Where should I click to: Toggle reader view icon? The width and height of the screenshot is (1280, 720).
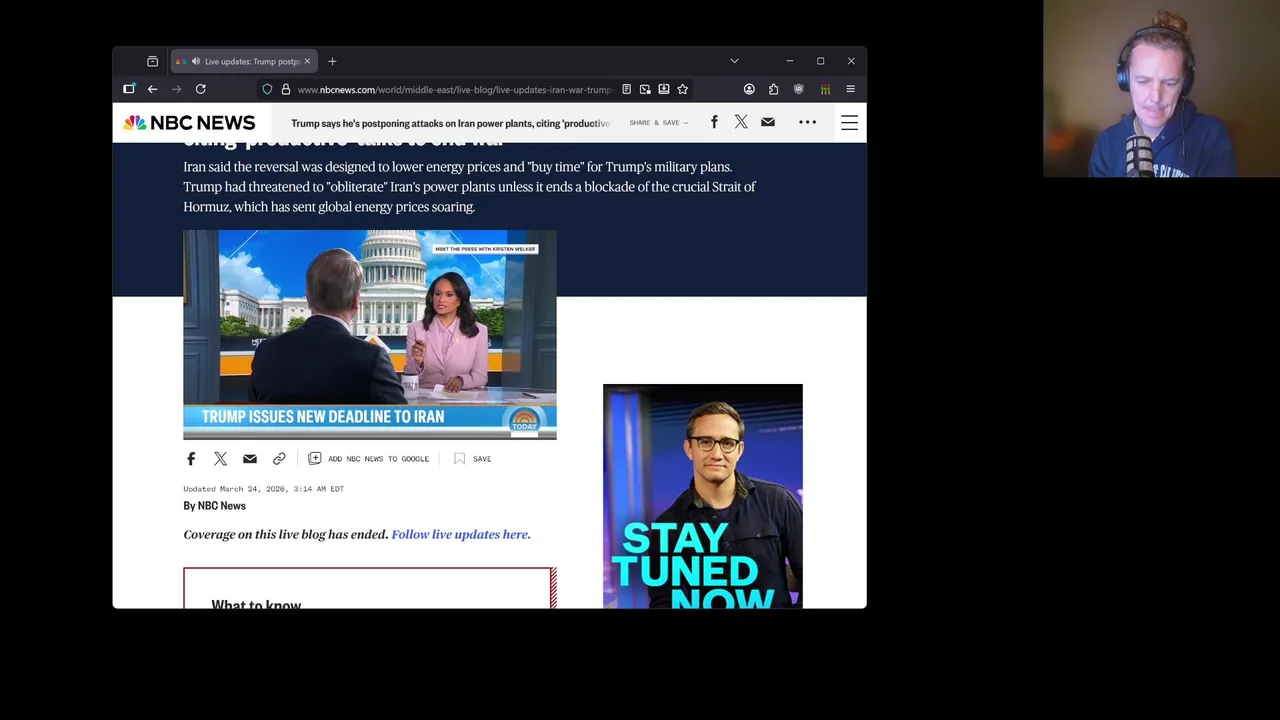(627, 89)
